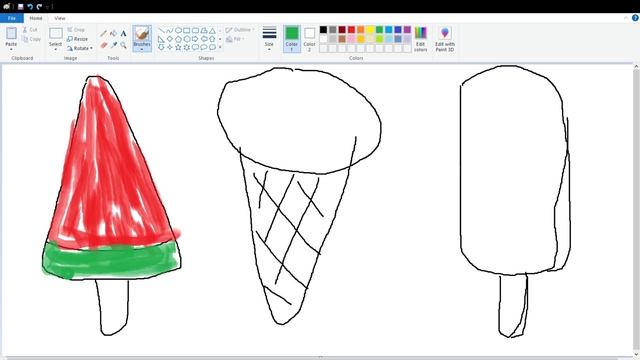Click the Redo arrow in title bar
This screenshot has width=640, height=360.
(x=39, y=7)
